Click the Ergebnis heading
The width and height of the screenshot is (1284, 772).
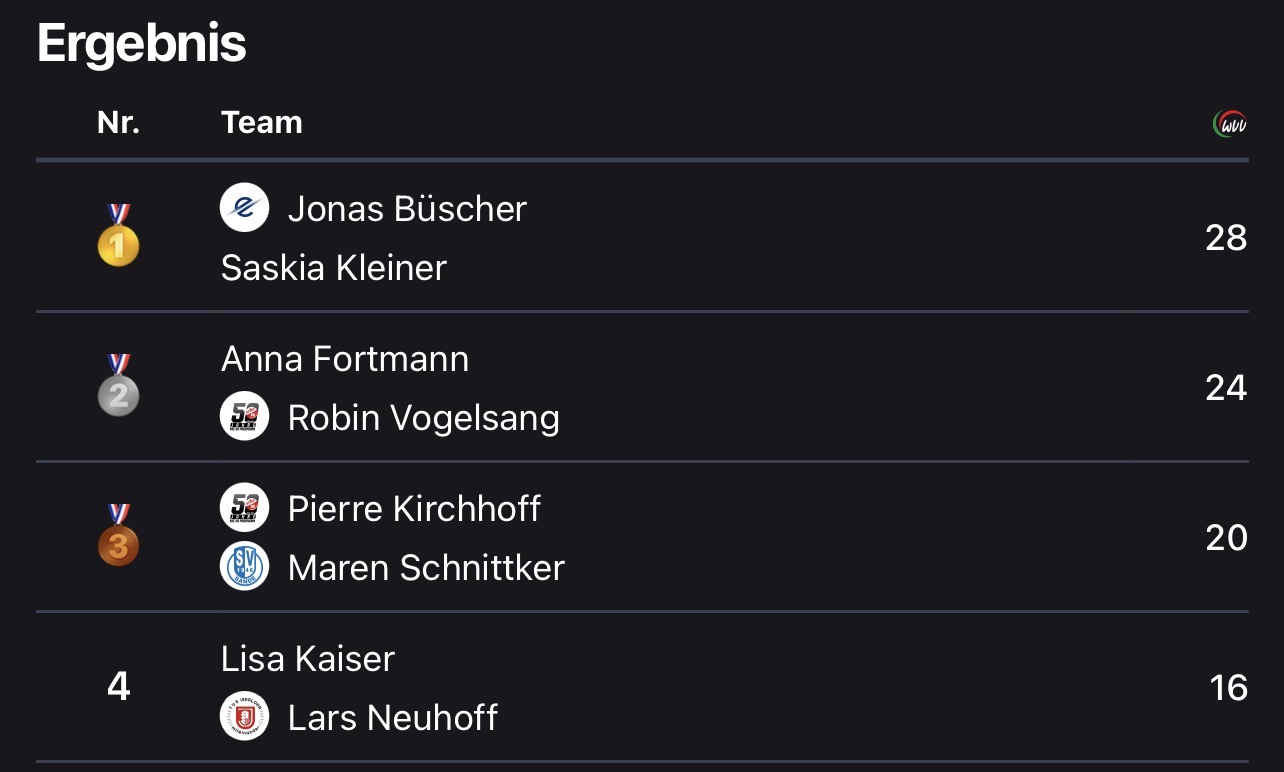point(142,44)
